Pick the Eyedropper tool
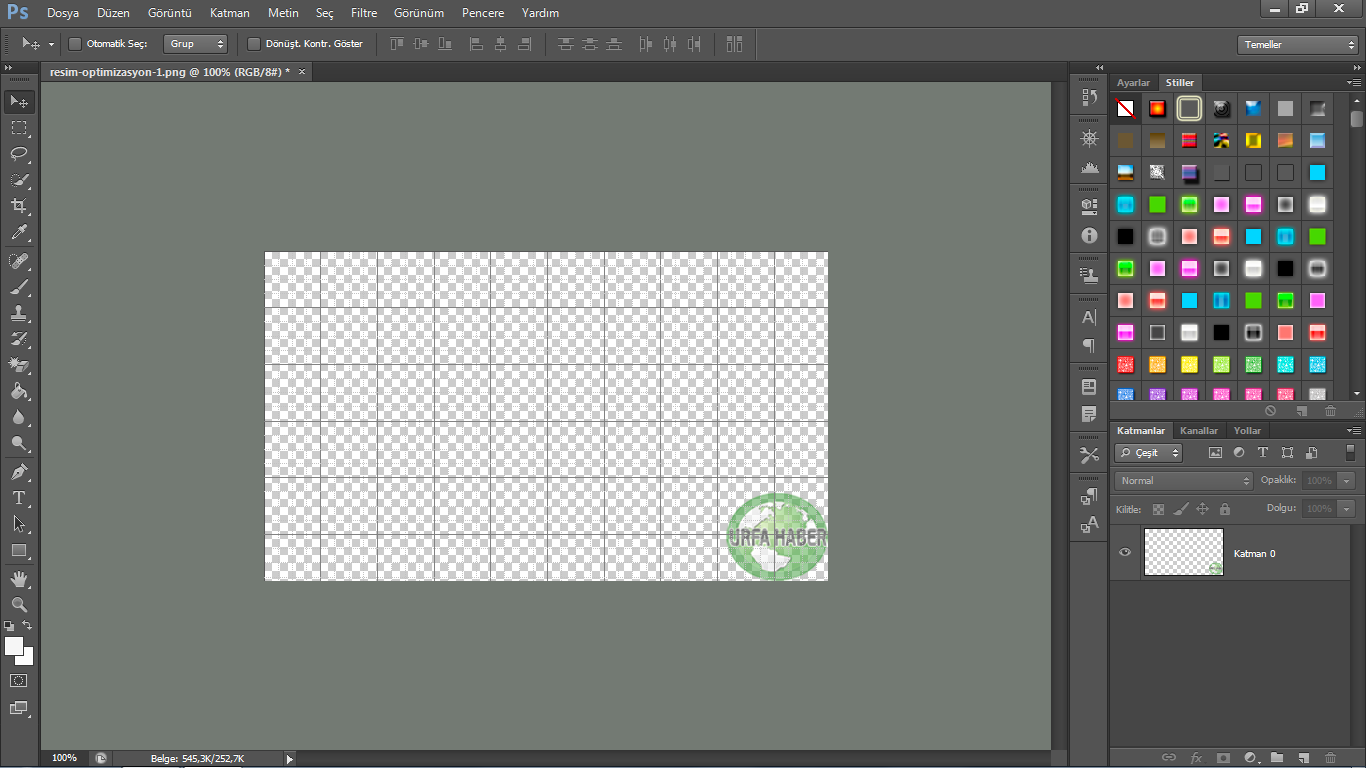 pyautogui.click(x=19, y=233)
